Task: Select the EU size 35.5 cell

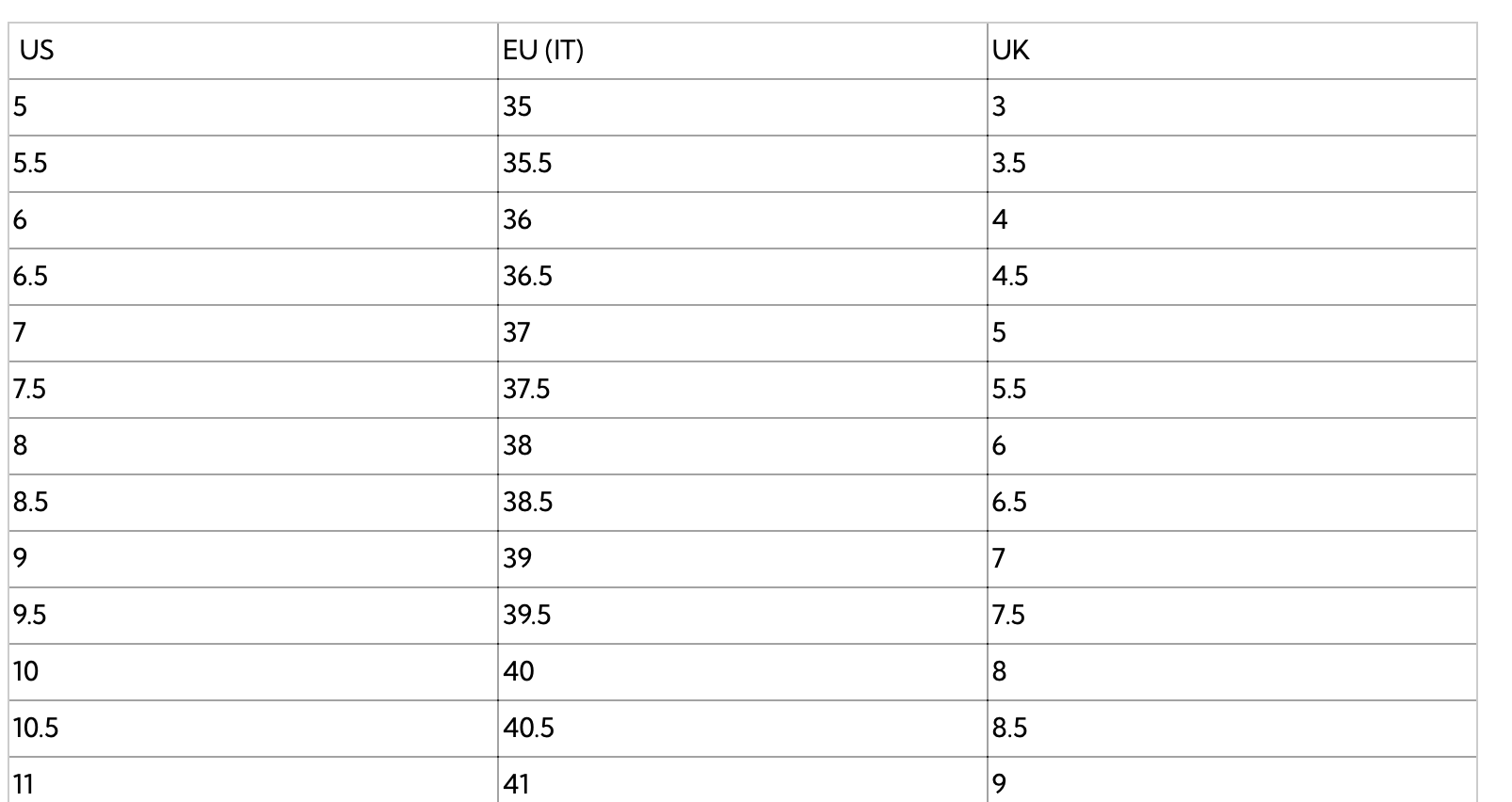Action: 527,164
